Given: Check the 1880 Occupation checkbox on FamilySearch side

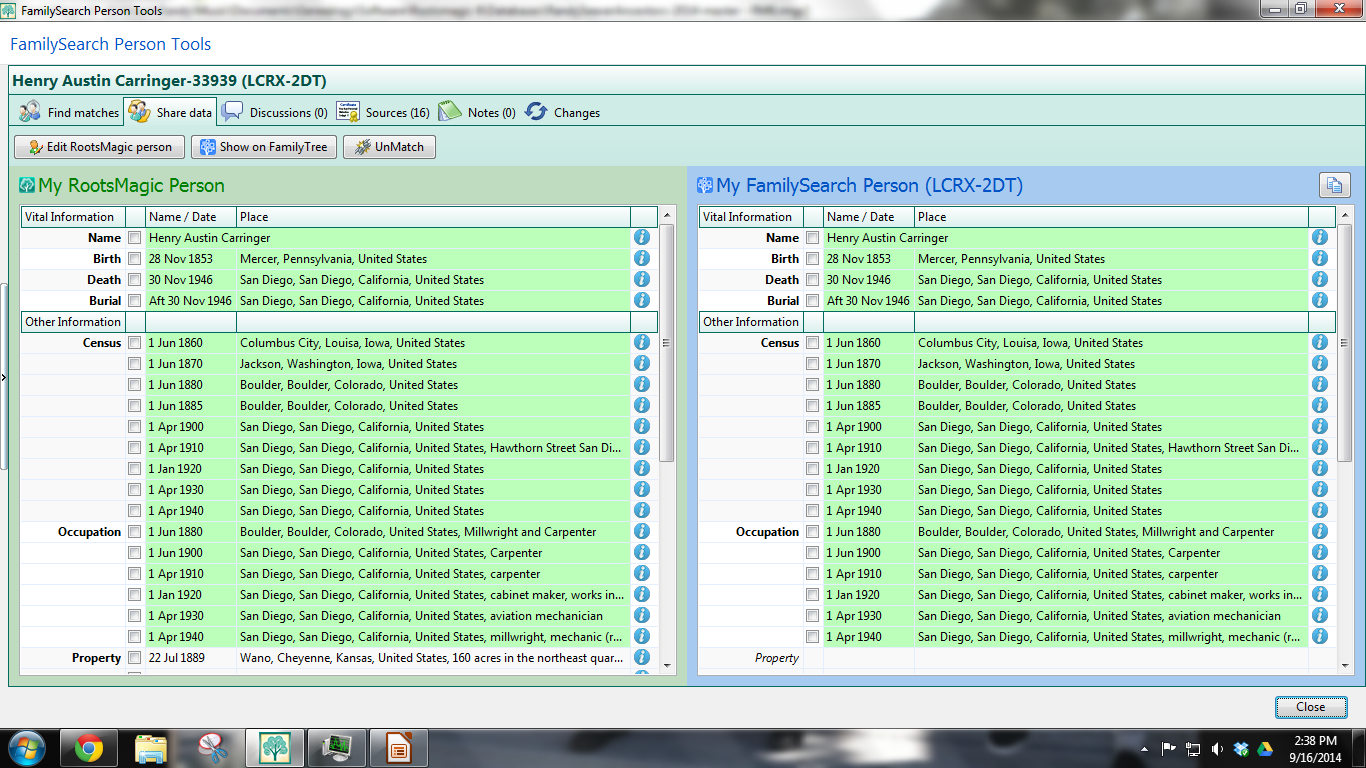Looking at the screenshot, I should [x=812, y=531].
